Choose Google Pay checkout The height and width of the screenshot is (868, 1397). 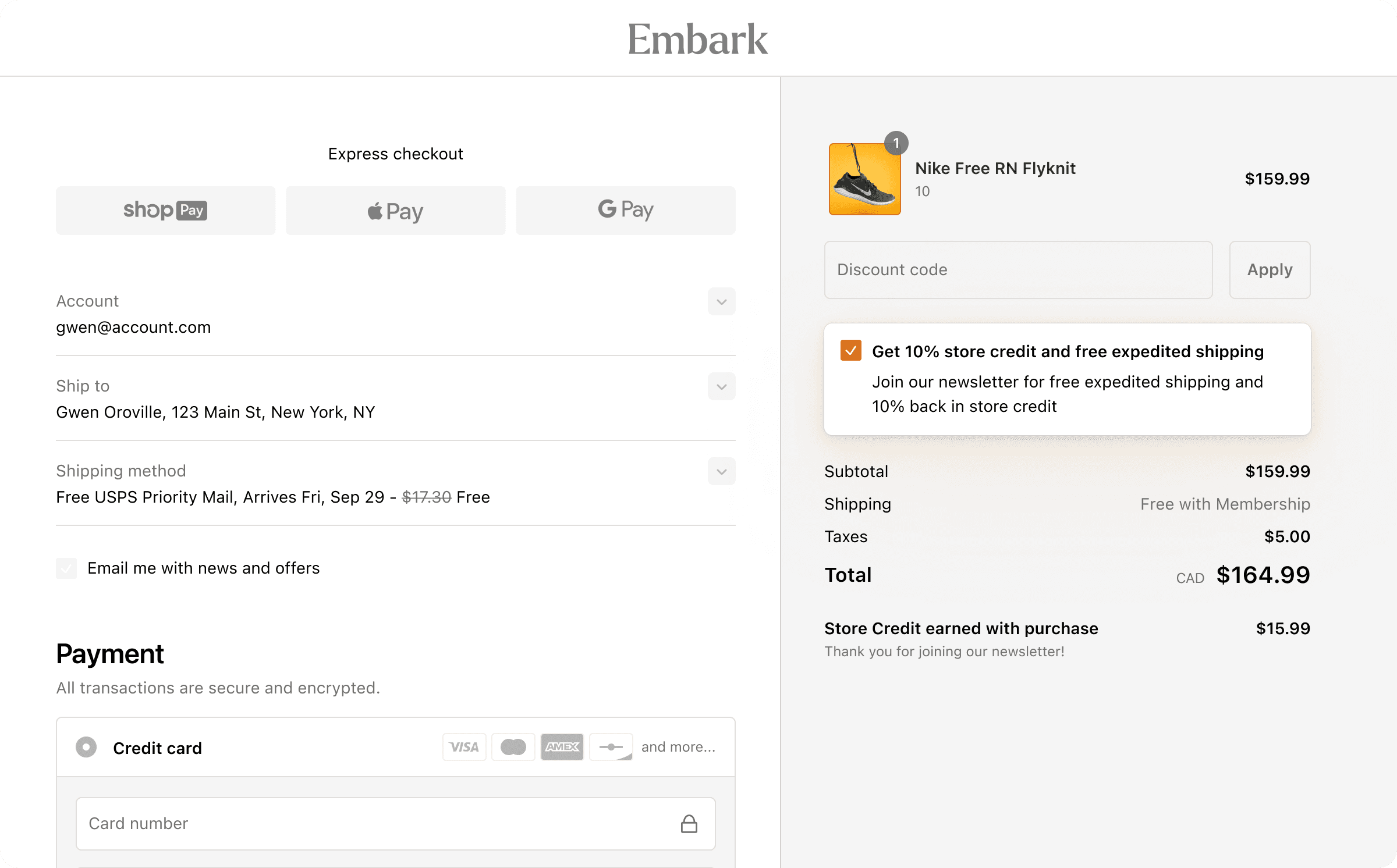pos(625,210)
